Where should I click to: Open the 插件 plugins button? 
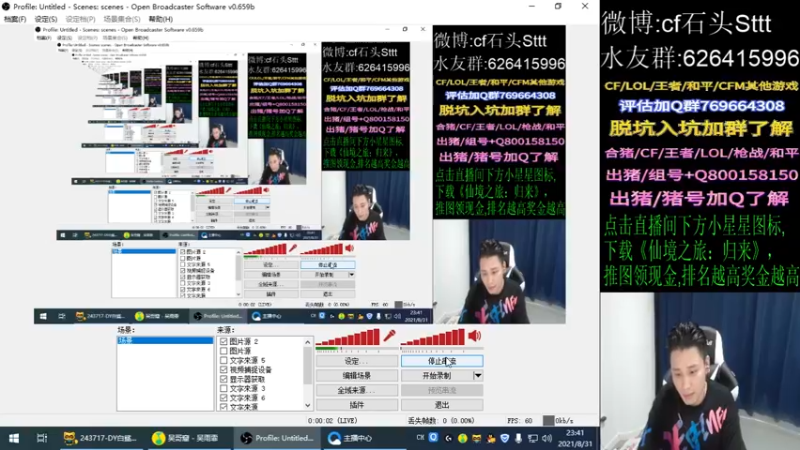click(x=357, y=405)
